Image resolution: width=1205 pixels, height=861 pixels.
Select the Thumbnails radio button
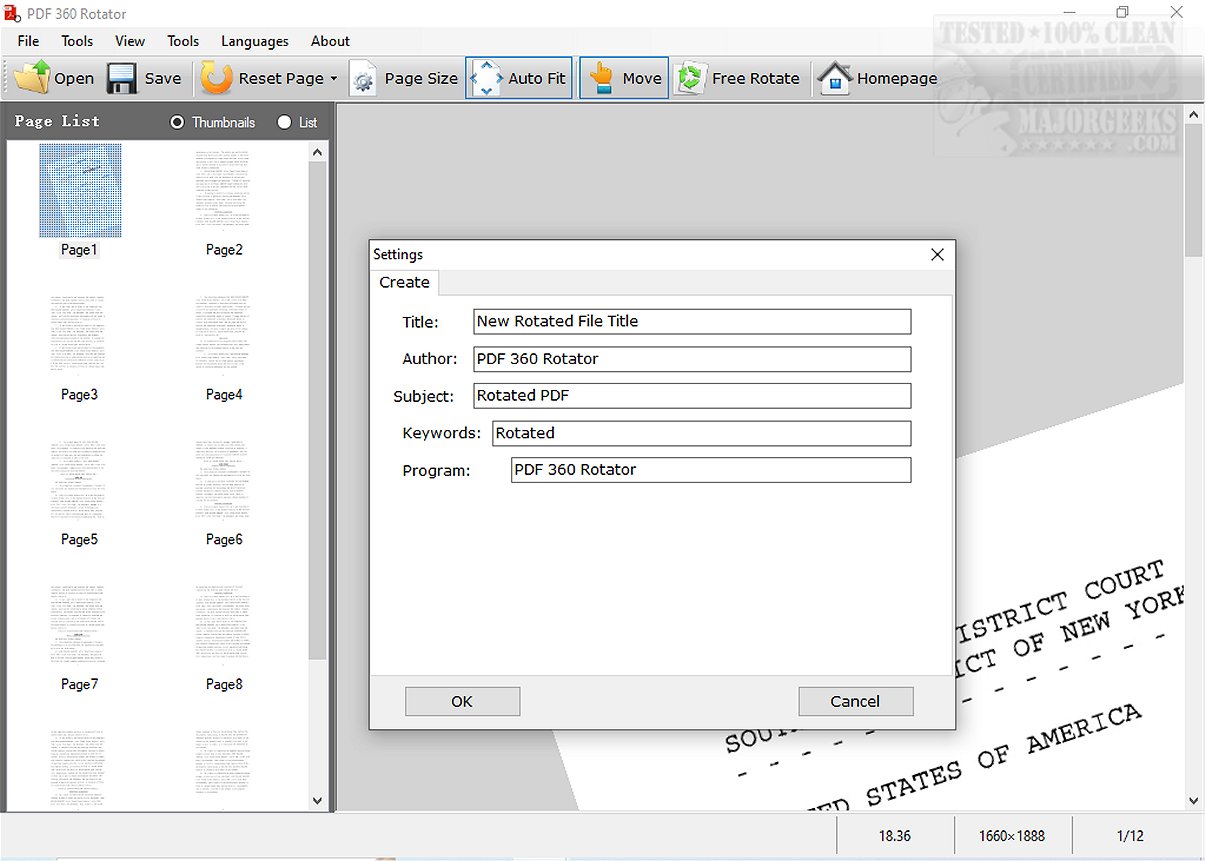[x=177, y=122]
